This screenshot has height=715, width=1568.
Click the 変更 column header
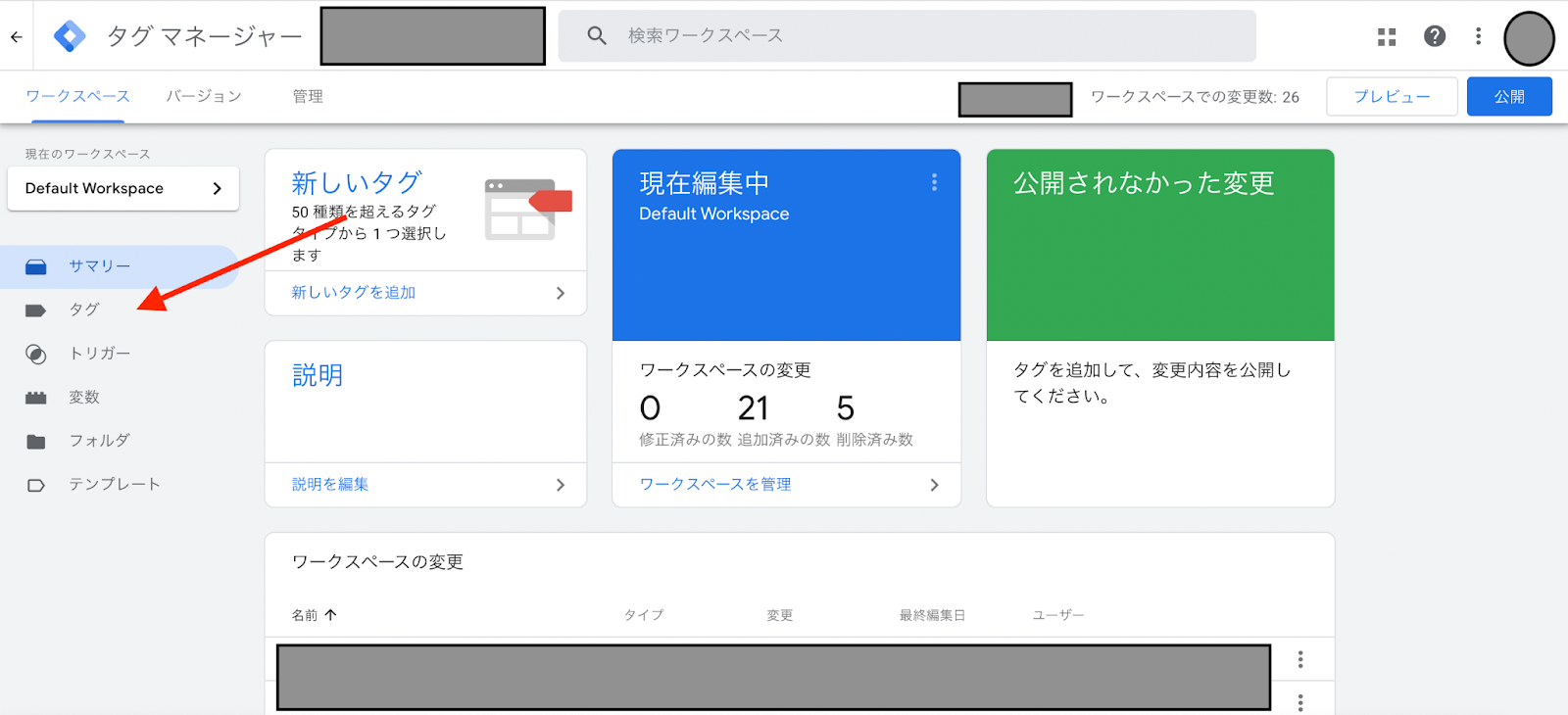(x=780, y=615)
